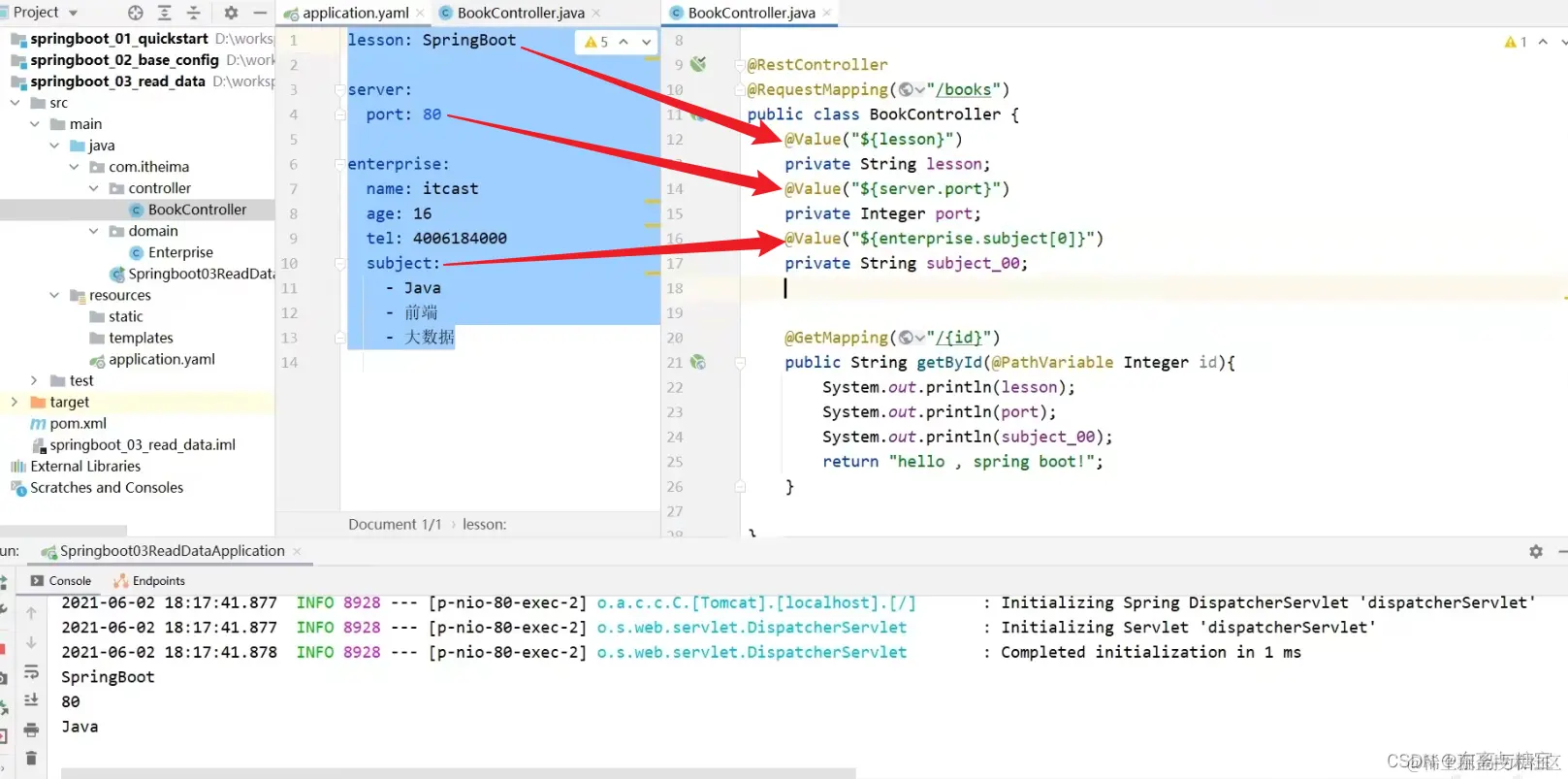Collapse the java source folder

click(54, 146)
